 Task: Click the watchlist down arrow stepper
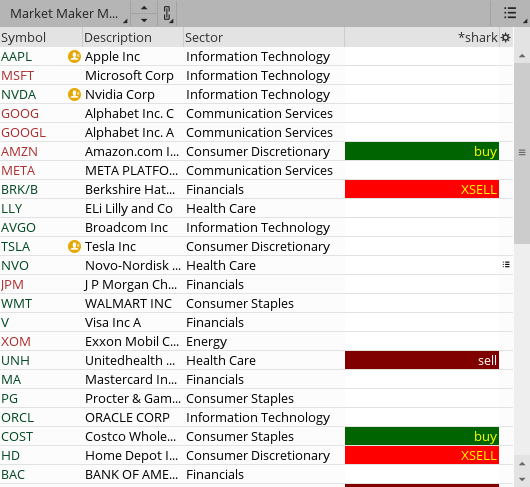pyautogui.click(x=144, y=20)
